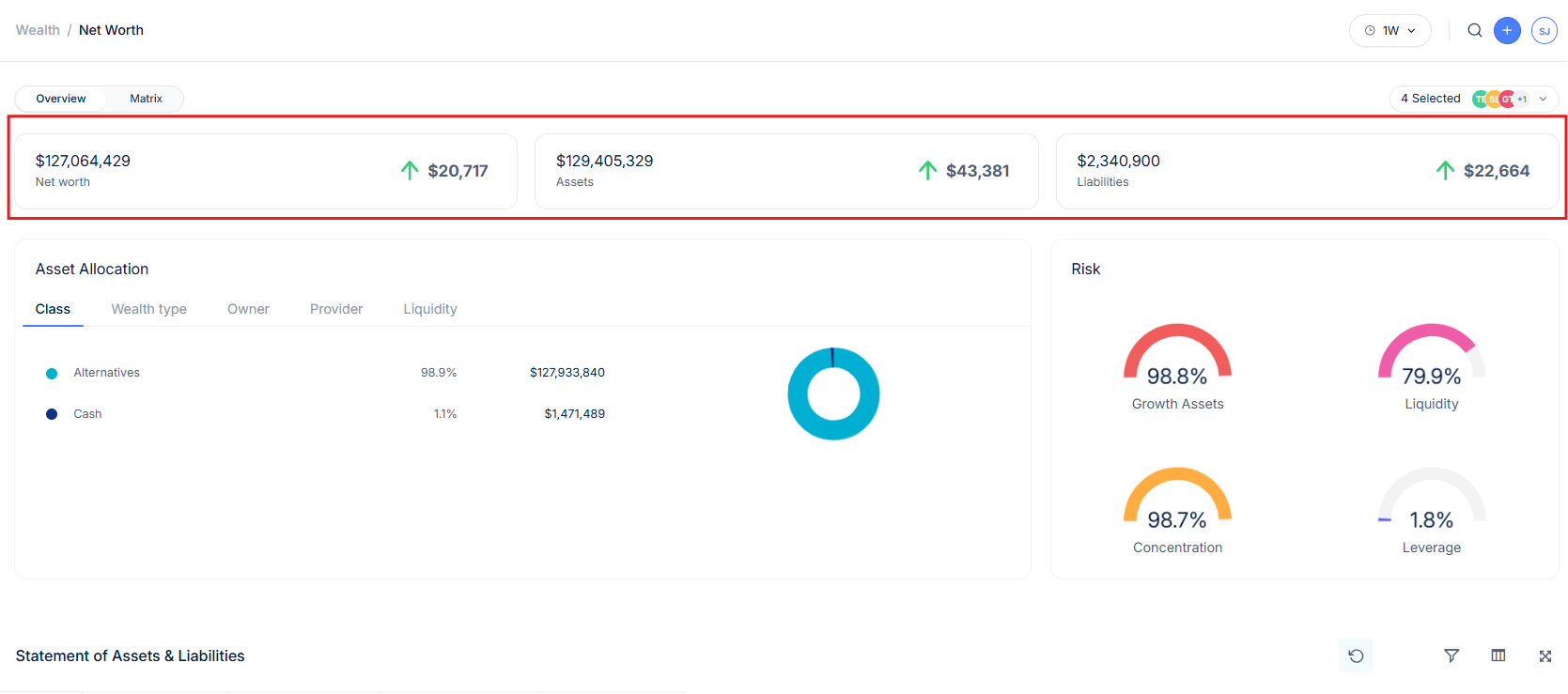Image resolution: width=1568 pixels, height=694 pixels.
Task: Click the Wealth breadcrumb link
Action: tap(38, 30)
